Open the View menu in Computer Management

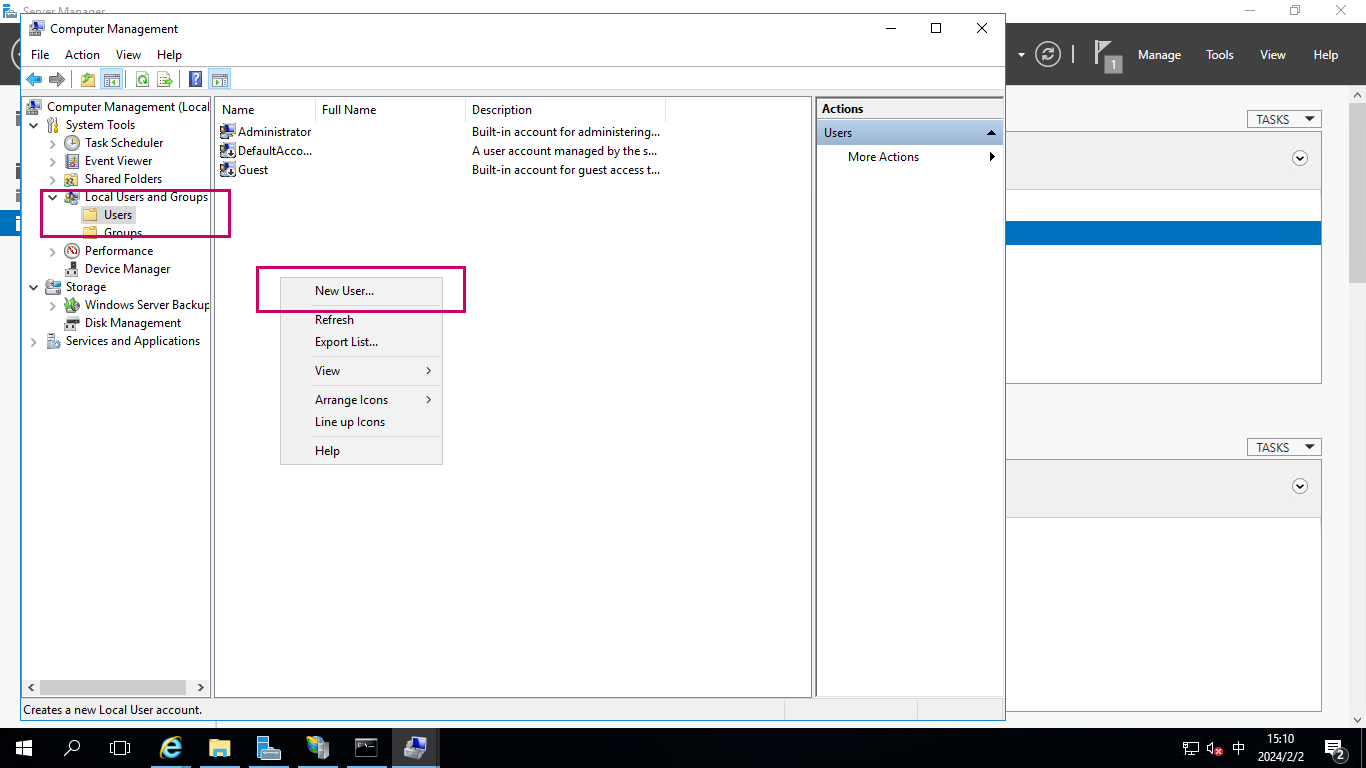[128, 55]
